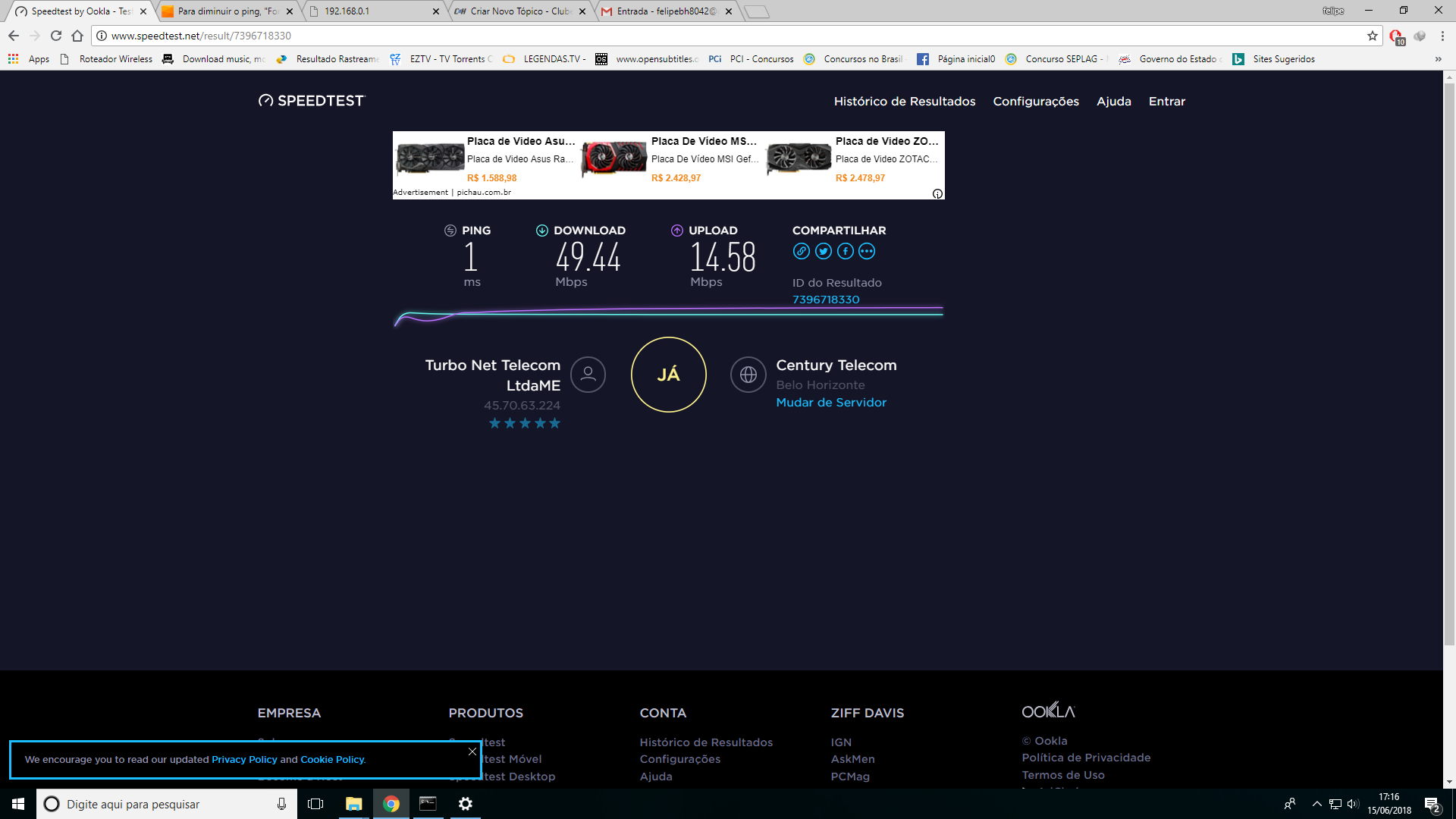Viewport: 1456px width, 819px height.
Task: Open footer AskMen link
Action: coord(852,759)
